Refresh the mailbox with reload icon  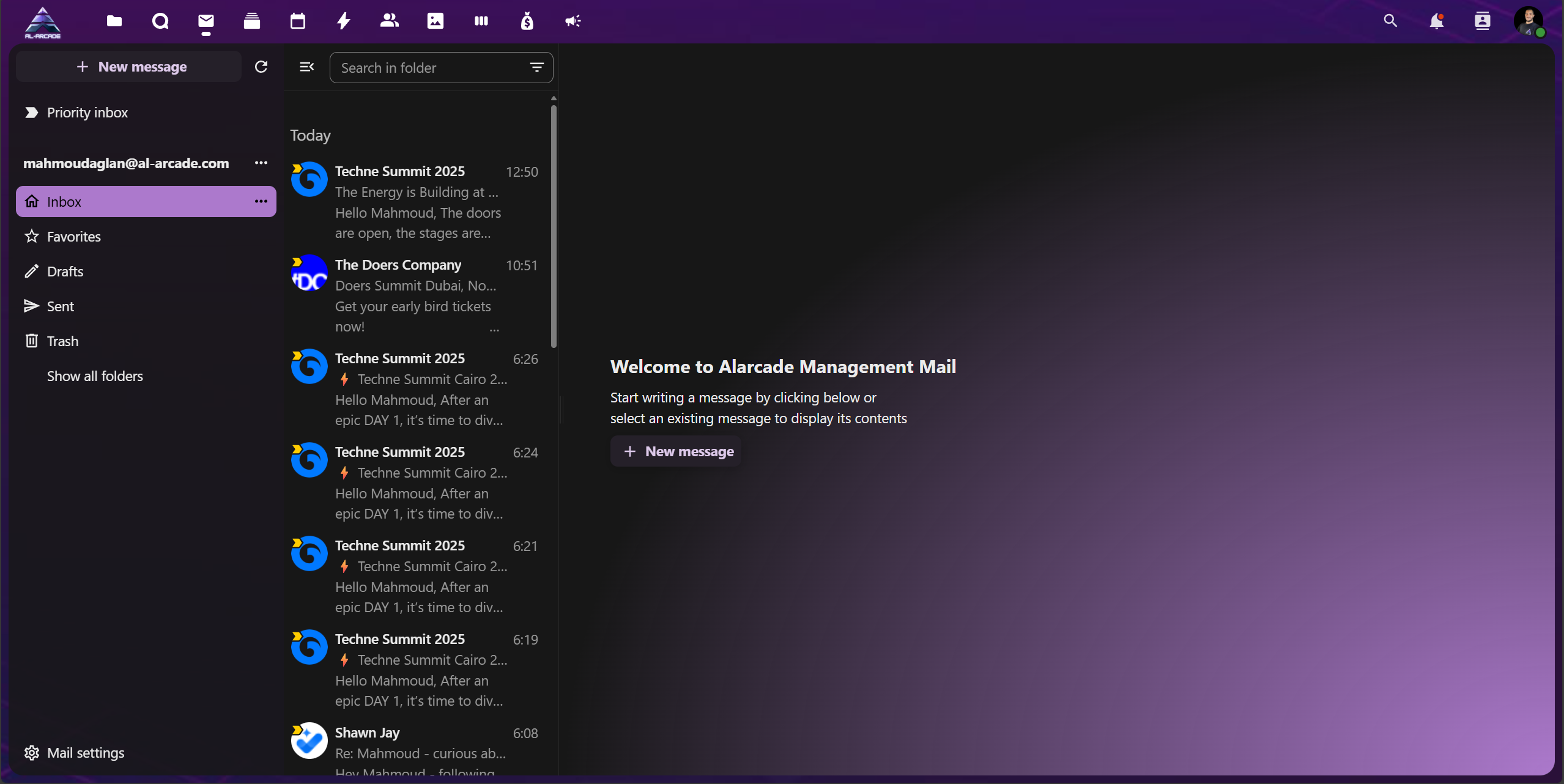pyautogui.click(x=261, y=67)
